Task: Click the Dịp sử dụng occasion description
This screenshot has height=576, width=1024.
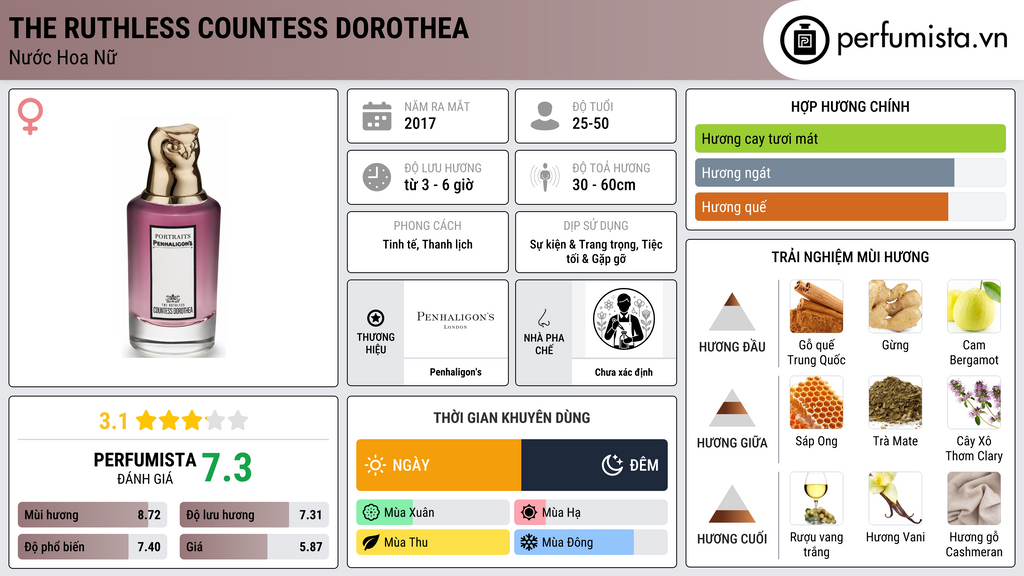Action: tap(596, 251)
